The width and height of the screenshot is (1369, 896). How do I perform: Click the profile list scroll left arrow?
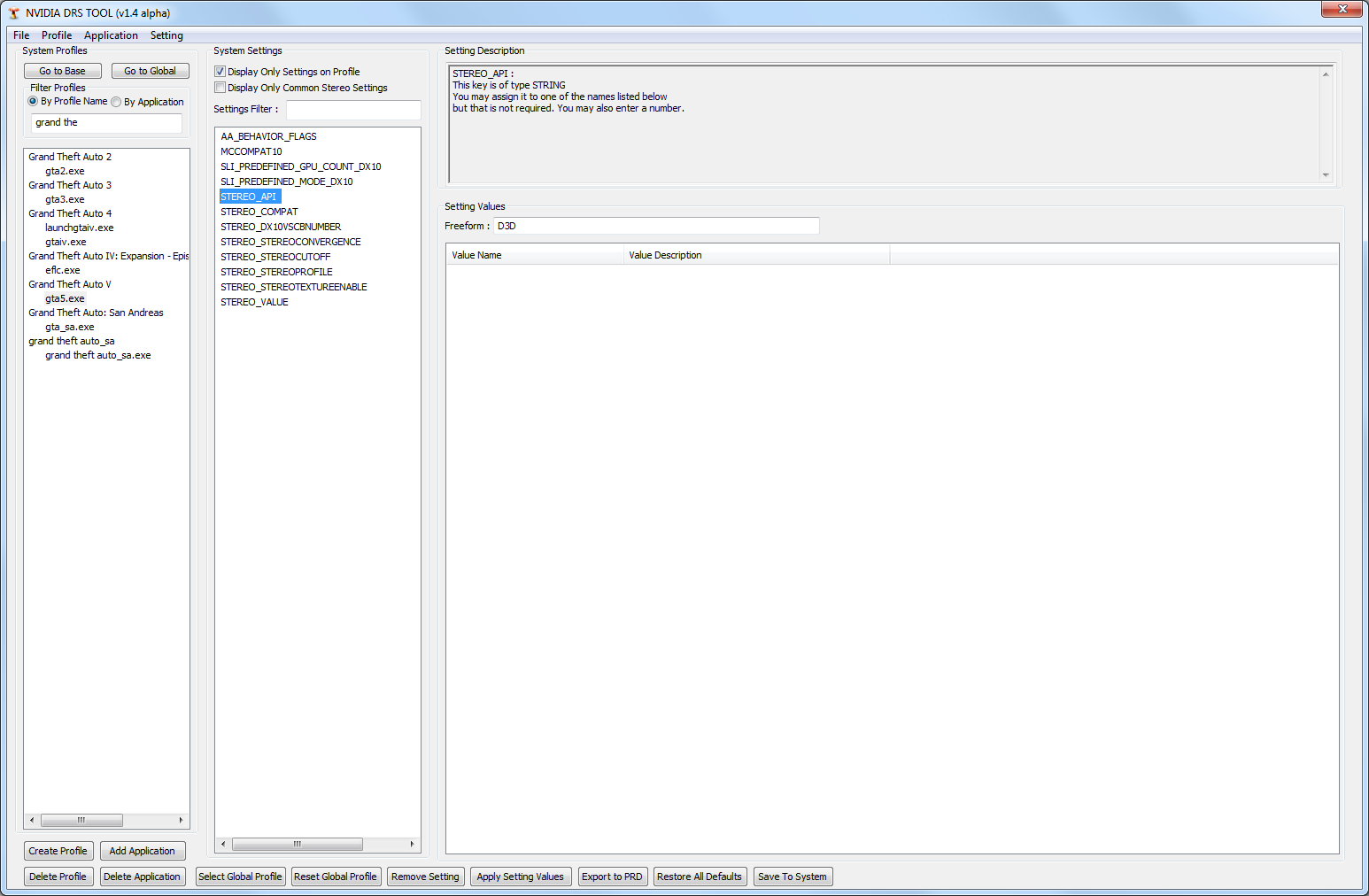[x=32, y=821]
